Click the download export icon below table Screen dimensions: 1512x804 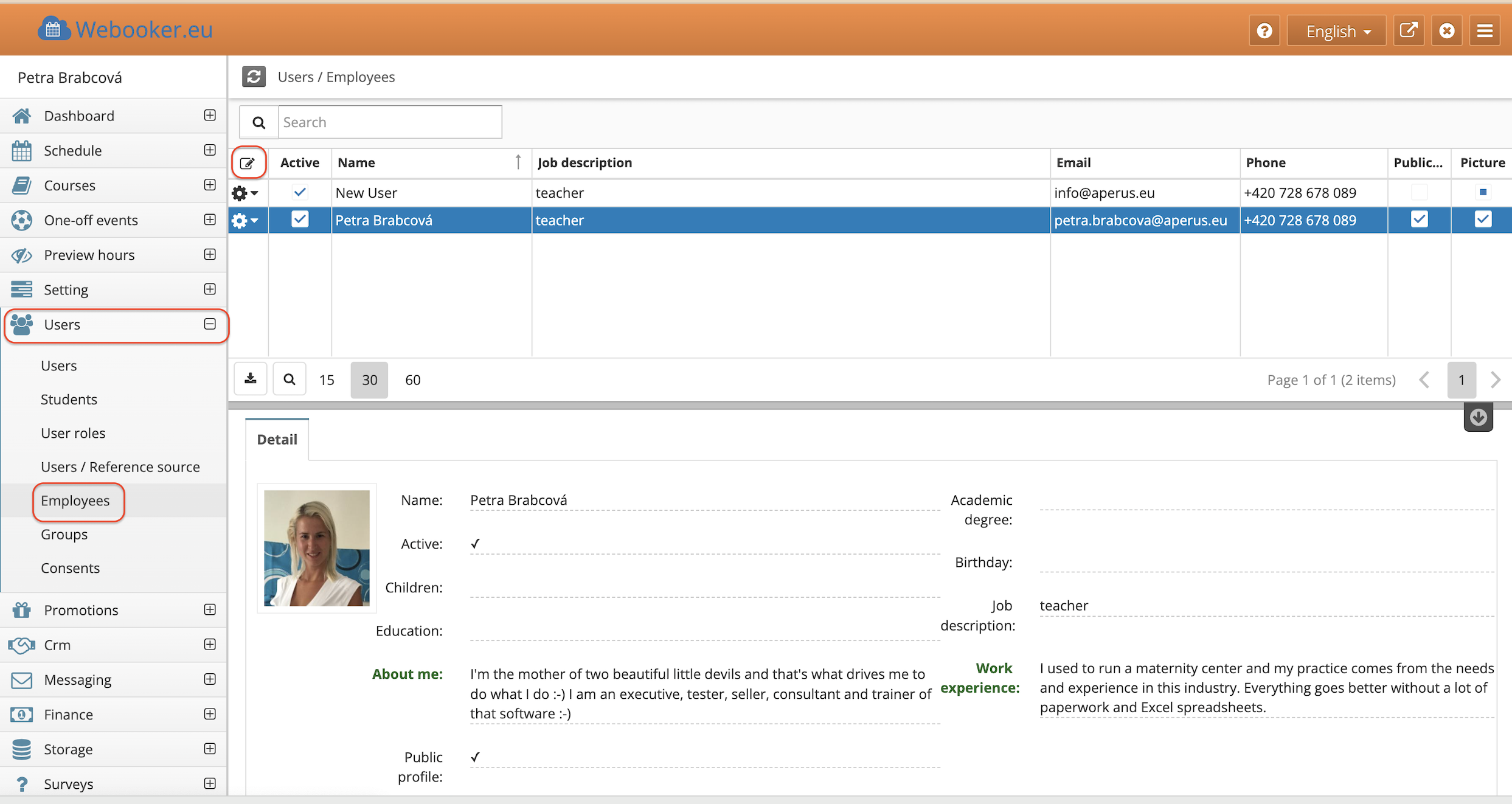click(251, 379)
